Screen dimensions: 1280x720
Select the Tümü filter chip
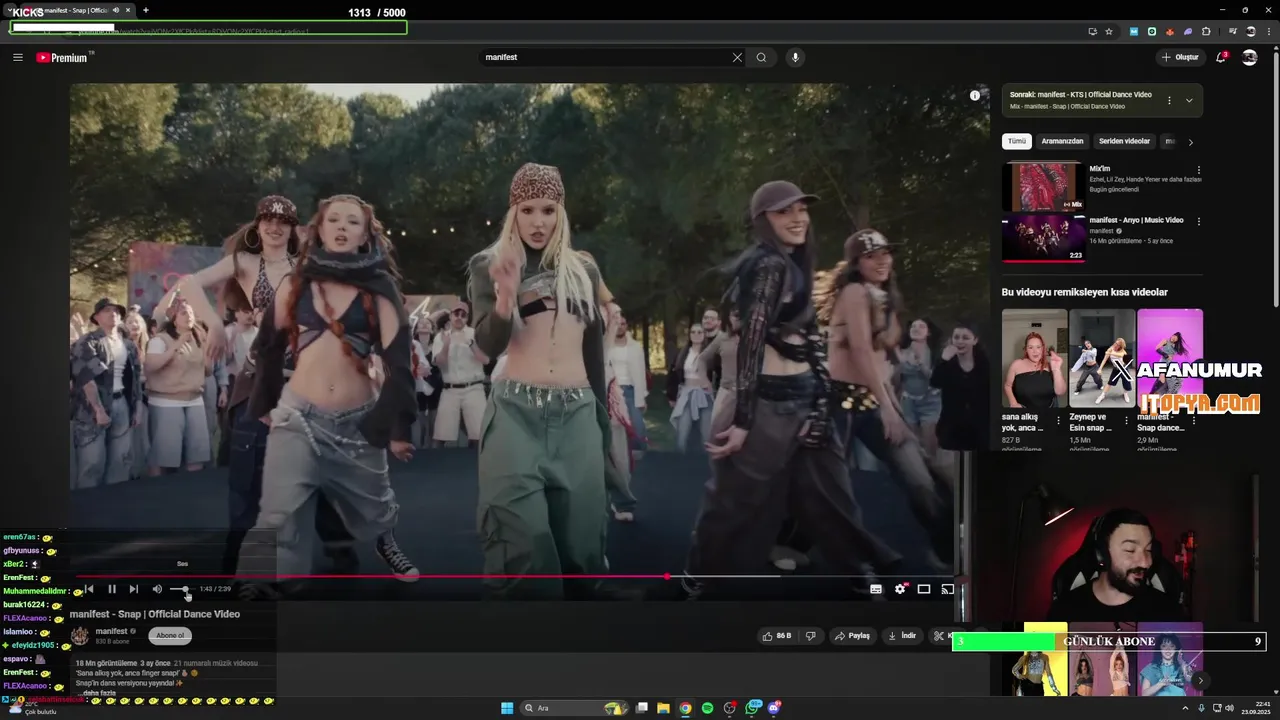(x=1017, y=141)
